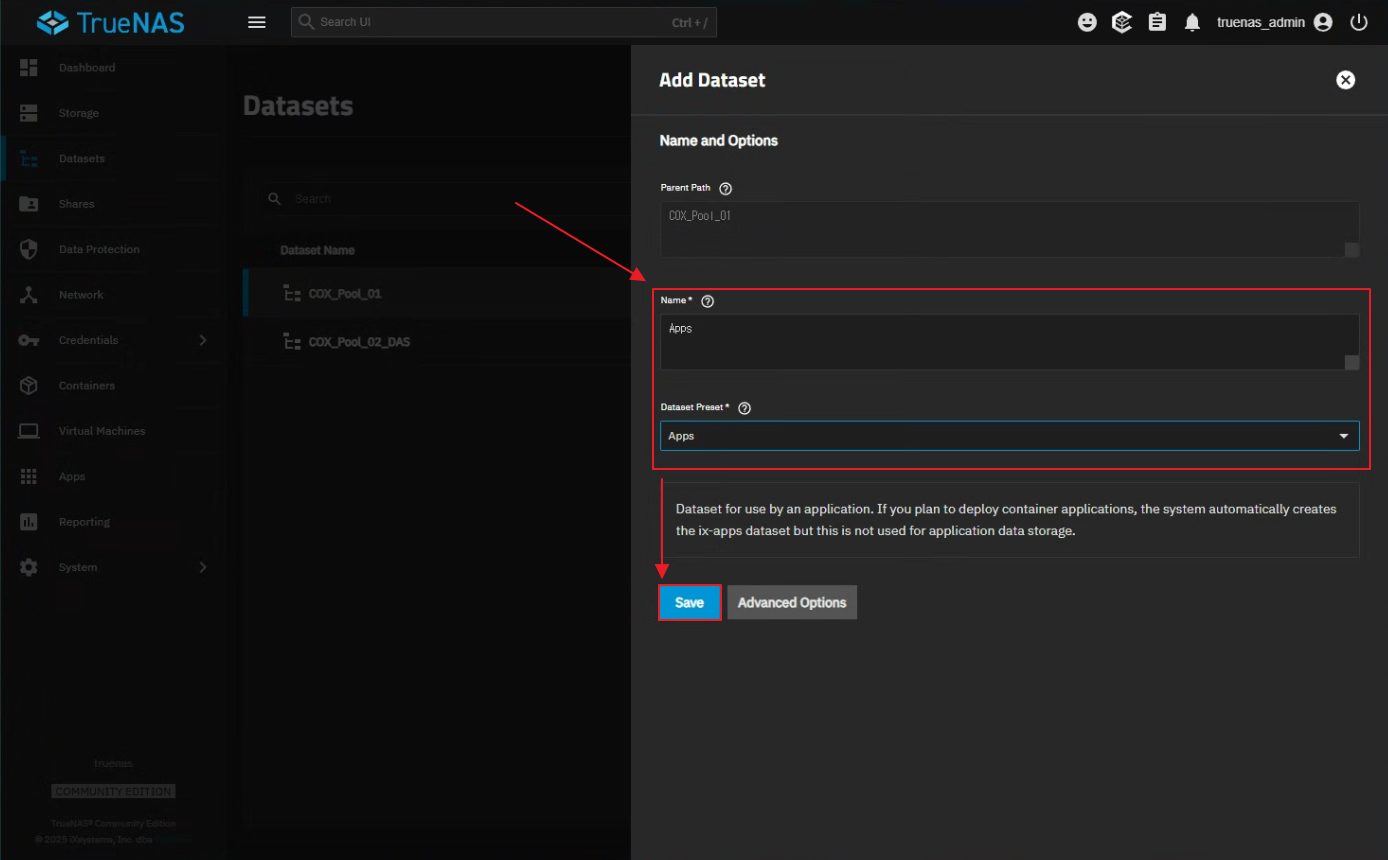The height and width of the screenshot is (860, 1388).
Task: Click the Virtual Machines laptop icon
Action: coord(28,431)
